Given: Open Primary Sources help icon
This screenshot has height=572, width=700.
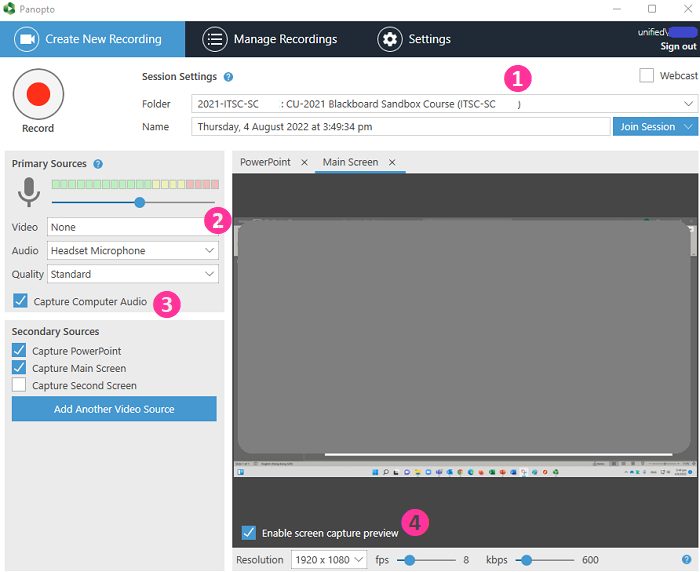Looking at the screenshot, I should pos(98,164).
